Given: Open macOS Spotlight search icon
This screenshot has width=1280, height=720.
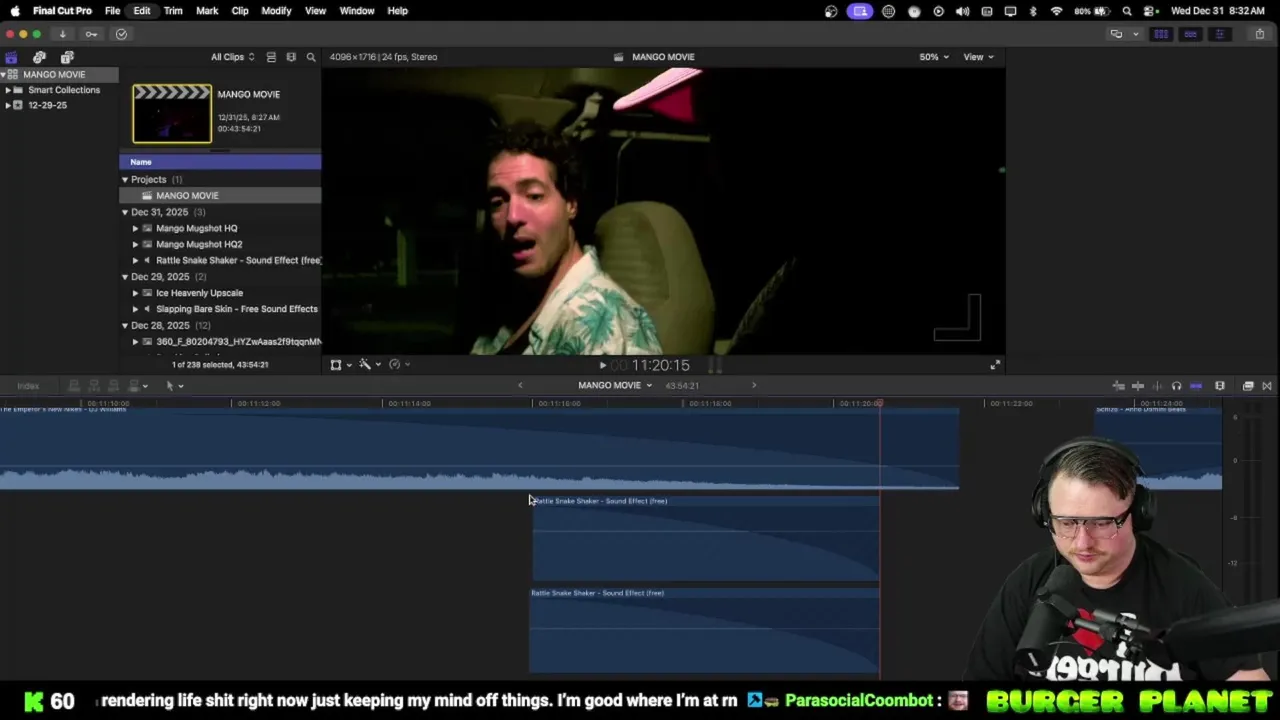Looking at the screenshot, I should click(1127, 11).
